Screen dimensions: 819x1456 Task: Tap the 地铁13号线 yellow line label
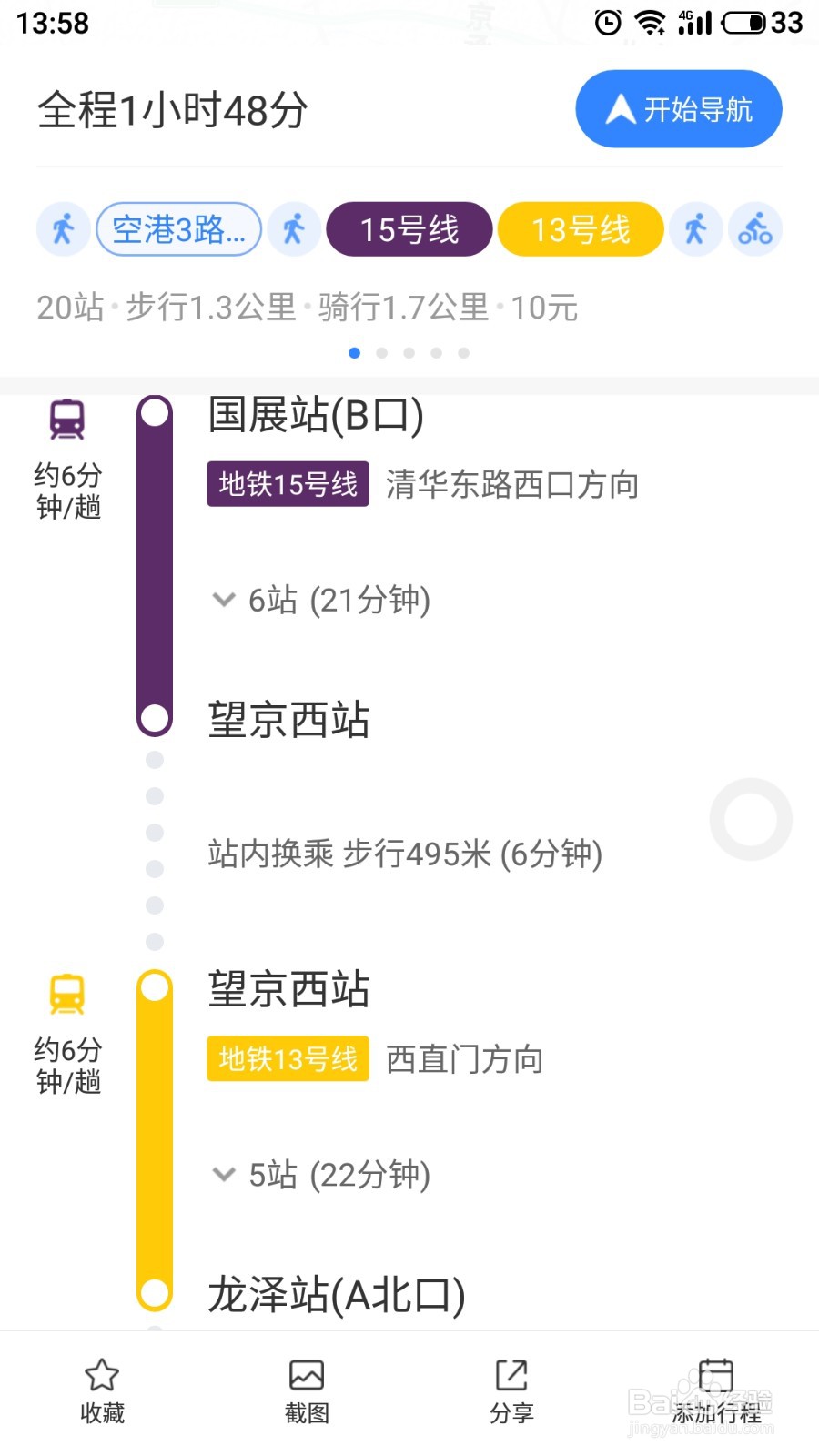288,1058
